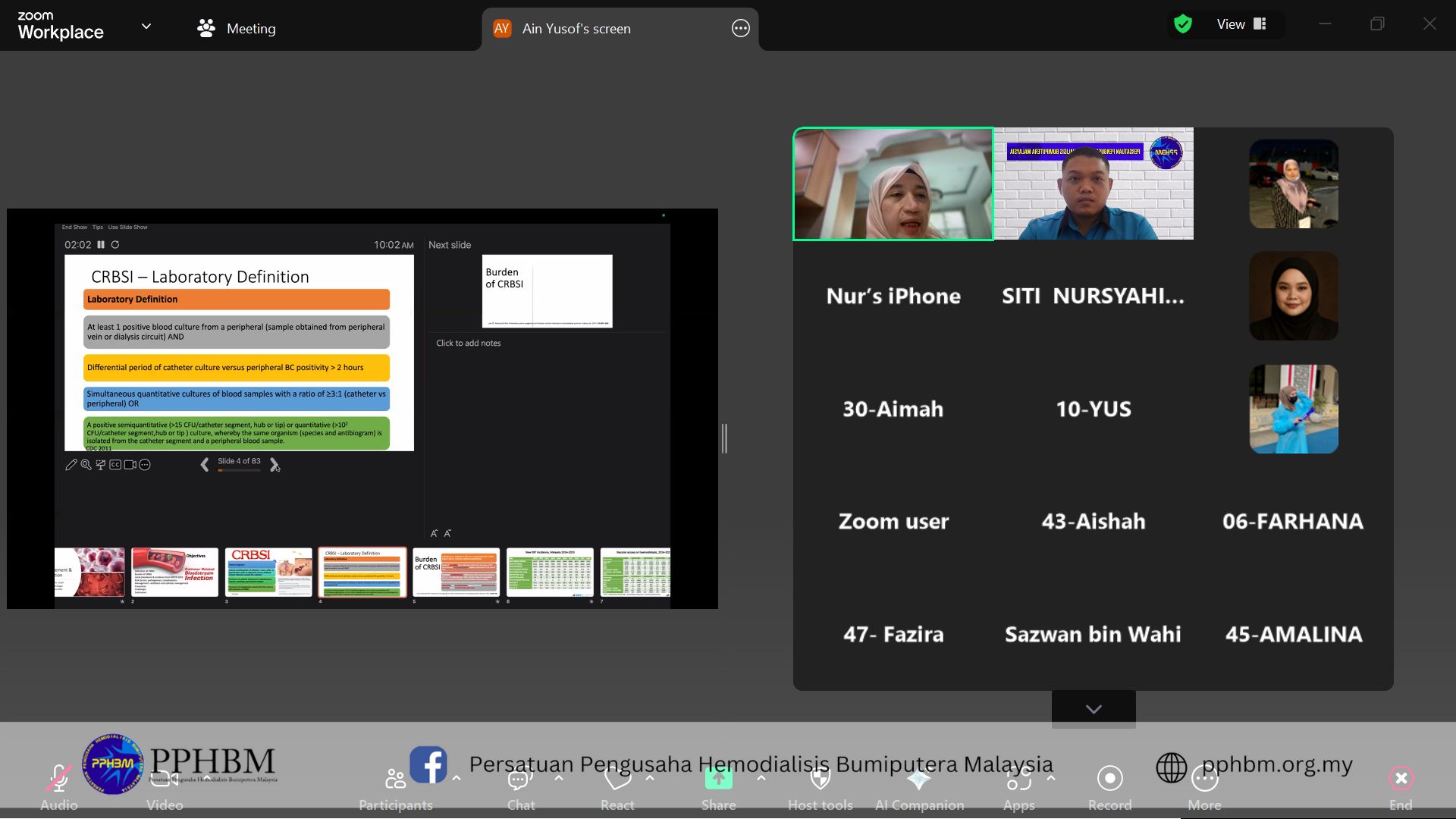Open the More options in the toolbar
This screenshot has height=819, width=1456.
pos(1204,788)
